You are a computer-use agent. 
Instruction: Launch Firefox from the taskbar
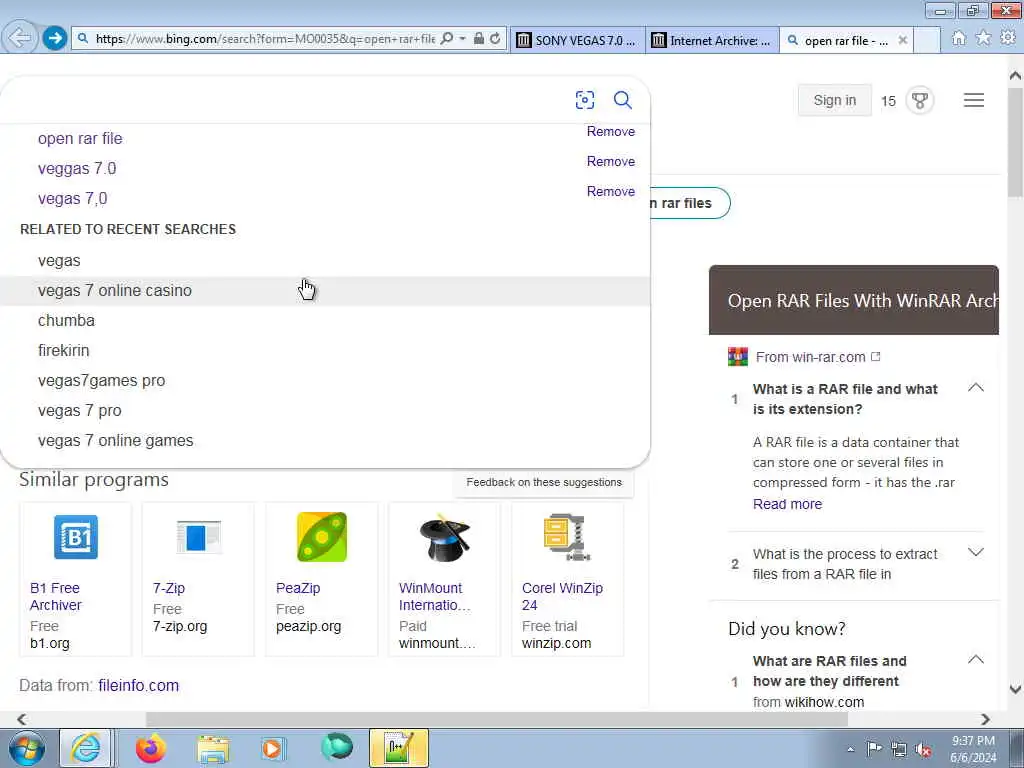[150, 749]
